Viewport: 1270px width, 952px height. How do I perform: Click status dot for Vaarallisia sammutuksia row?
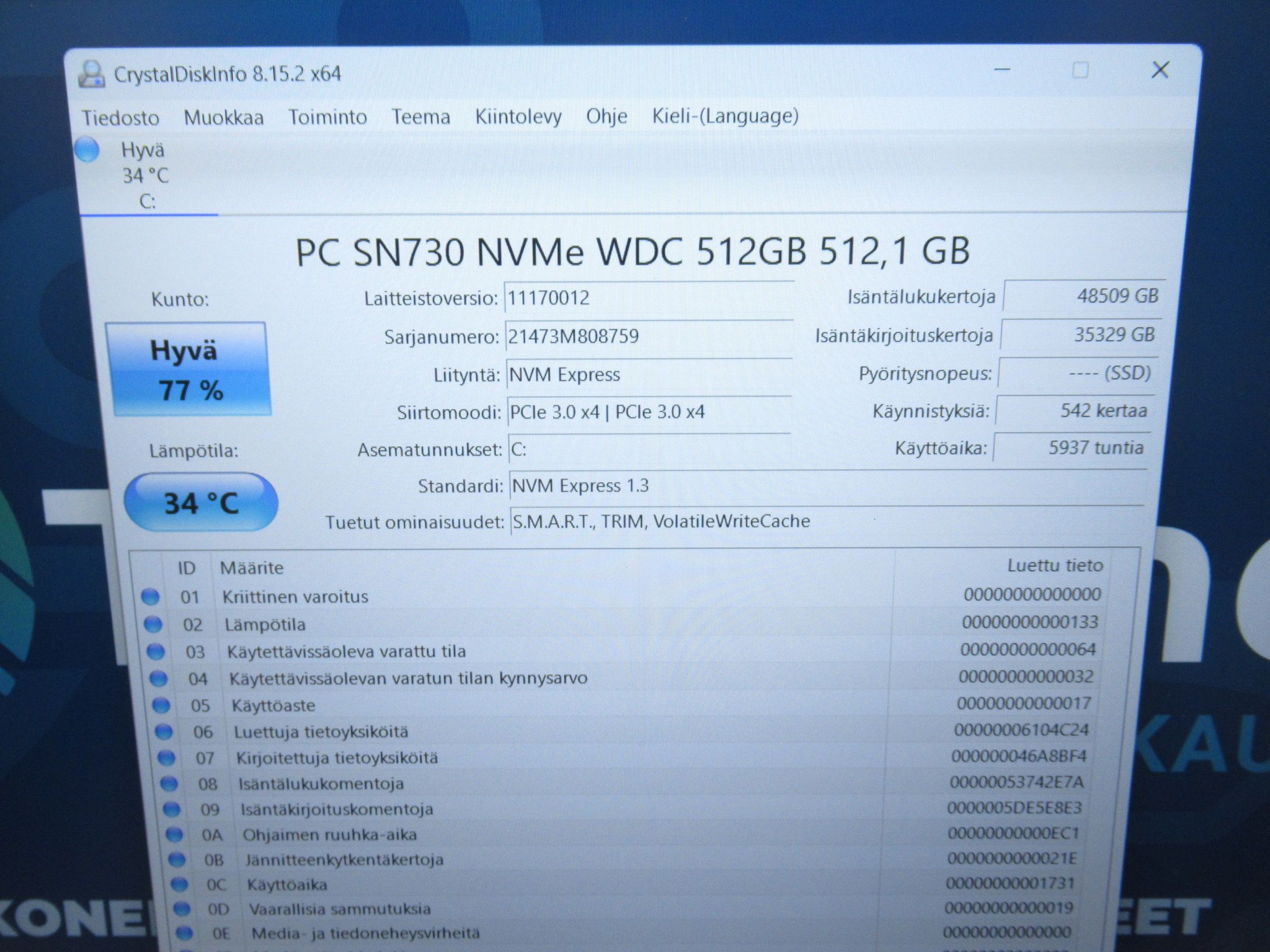(181, 909)
